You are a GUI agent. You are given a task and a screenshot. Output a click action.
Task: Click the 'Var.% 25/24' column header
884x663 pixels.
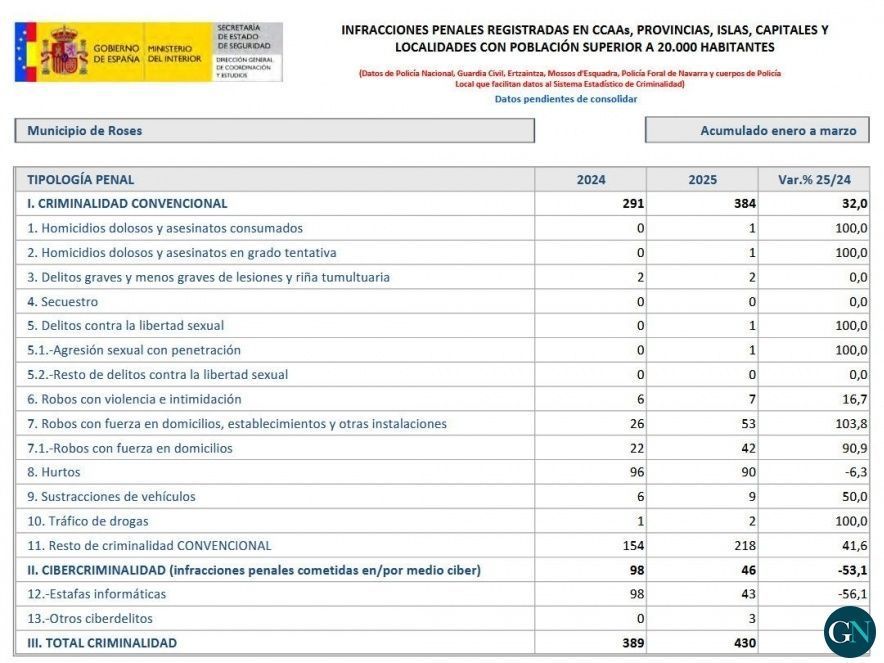point(814,180)
